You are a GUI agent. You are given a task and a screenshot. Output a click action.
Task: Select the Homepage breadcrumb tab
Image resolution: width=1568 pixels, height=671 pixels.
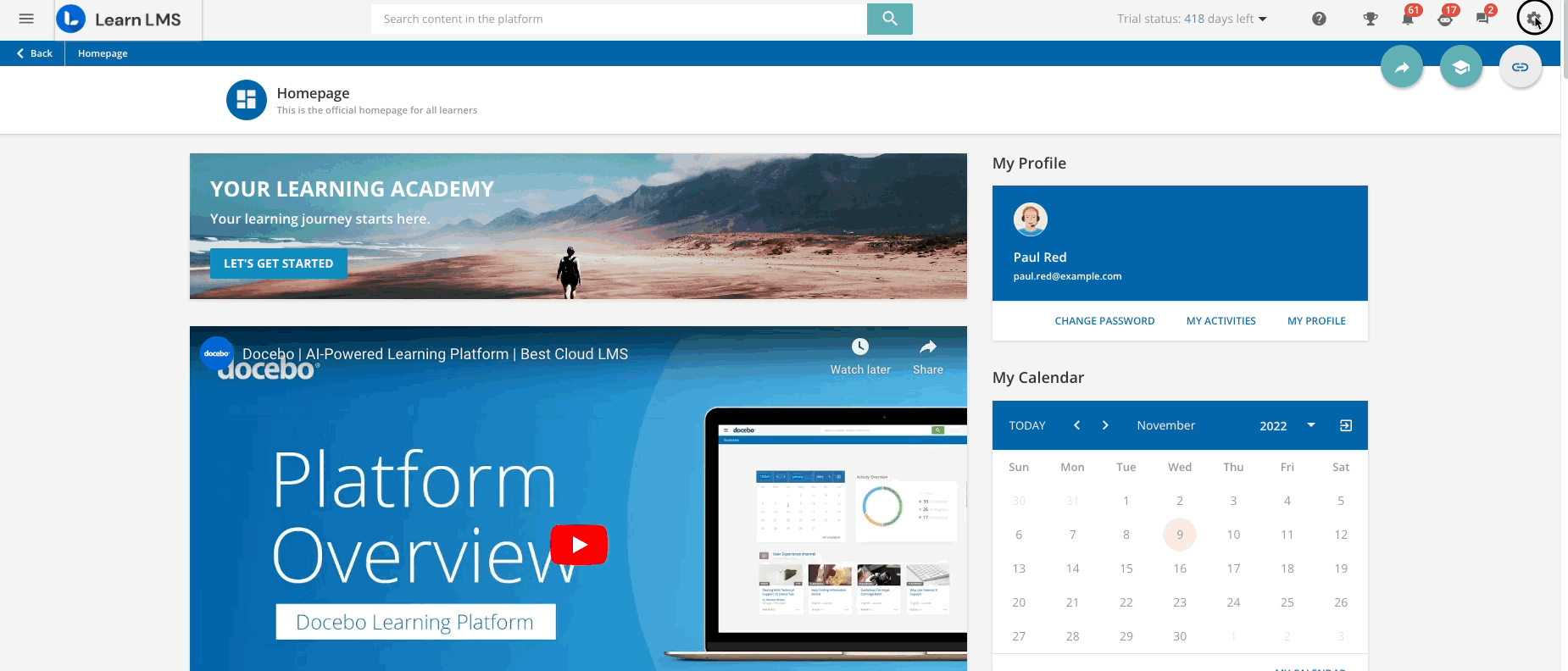pos(103,53)
